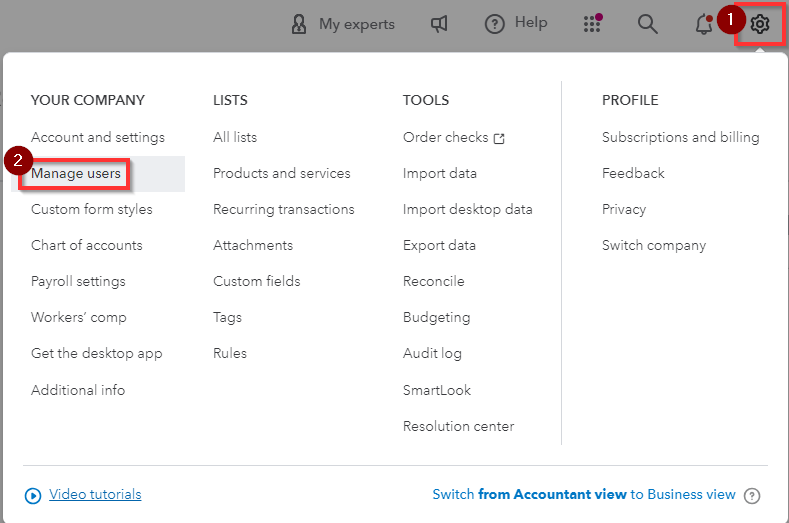Click the announcements megaphone icon

439,24
